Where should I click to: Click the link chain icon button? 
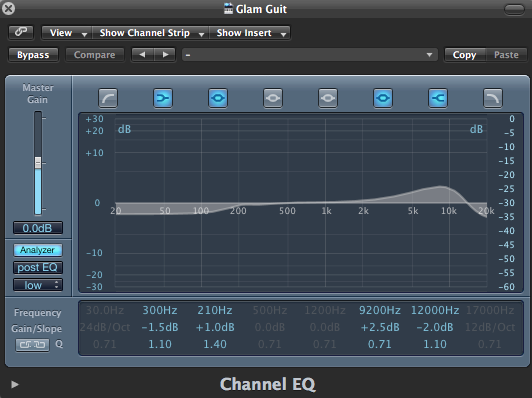tap(21, 32)
